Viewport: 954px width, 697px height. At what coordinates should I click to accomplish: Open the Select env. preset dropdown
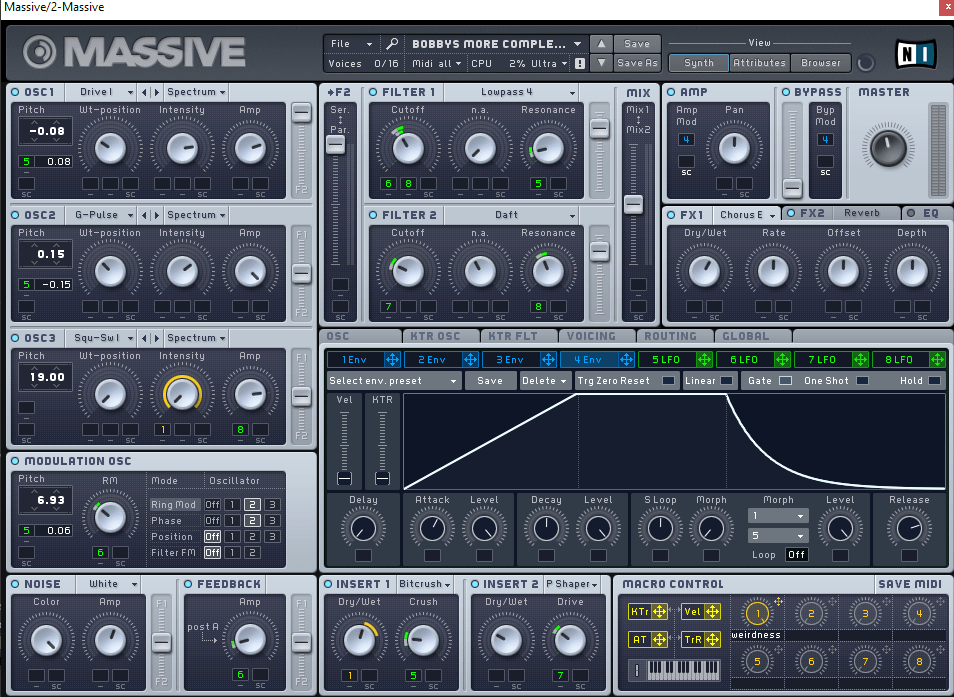(393, 381)
